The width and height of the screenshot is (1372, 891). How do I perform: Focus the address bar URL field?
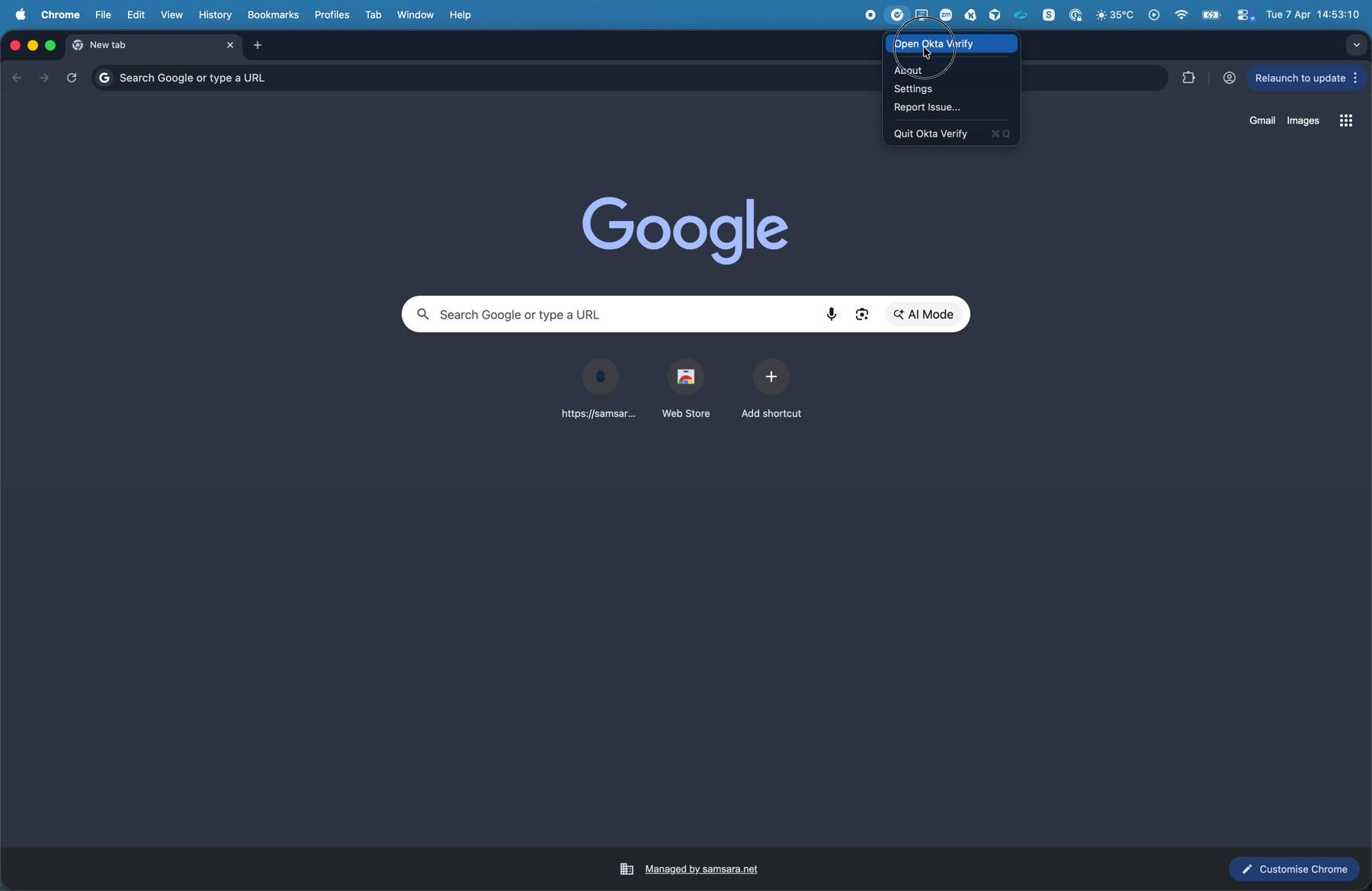tap(629, 78)
